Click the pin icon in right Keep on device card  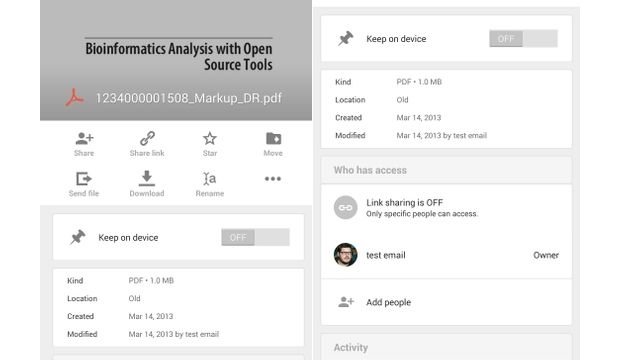click(x=346, y=39)
